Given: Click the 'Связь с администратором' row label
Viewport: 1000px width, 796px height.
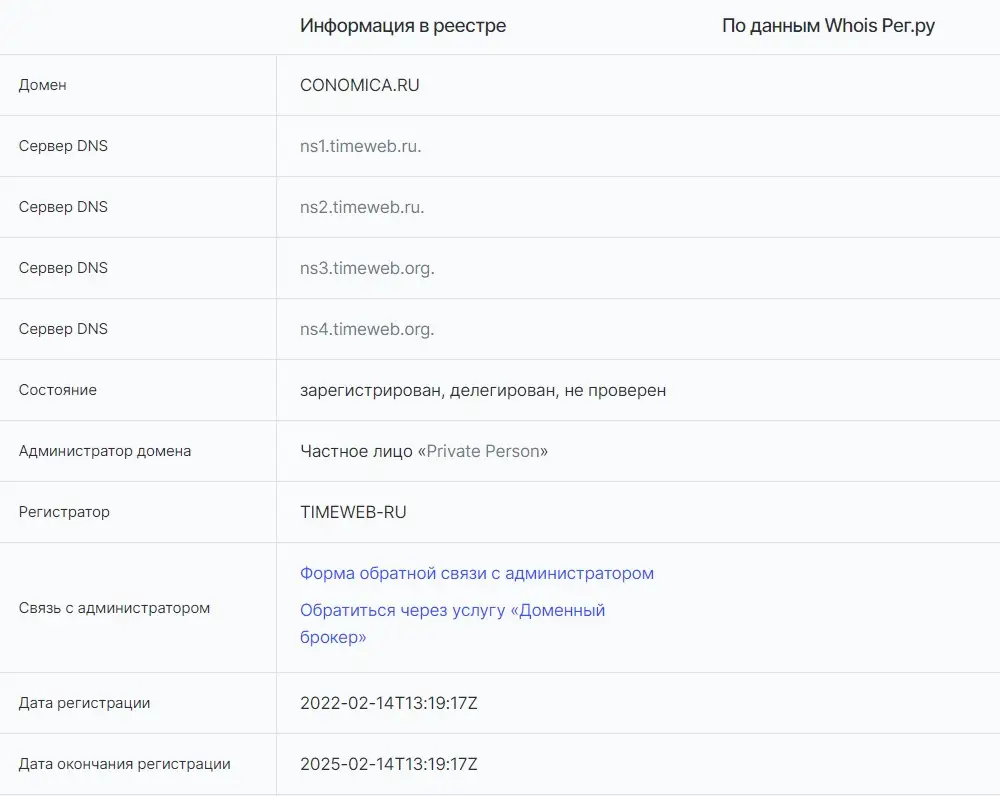Looking at the screenshot, I should [x=114, y=608].
